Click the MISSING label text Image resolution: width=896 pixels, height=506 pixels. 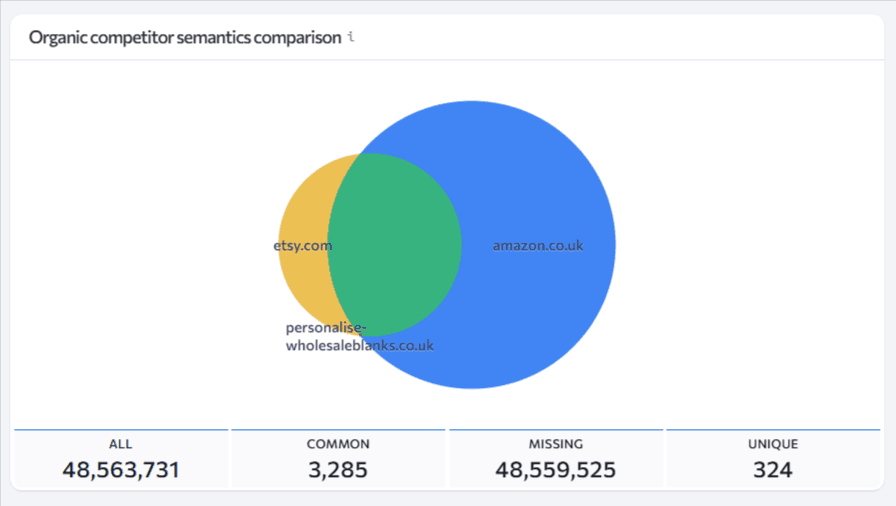pyautogui.click(x=556, y=444)
